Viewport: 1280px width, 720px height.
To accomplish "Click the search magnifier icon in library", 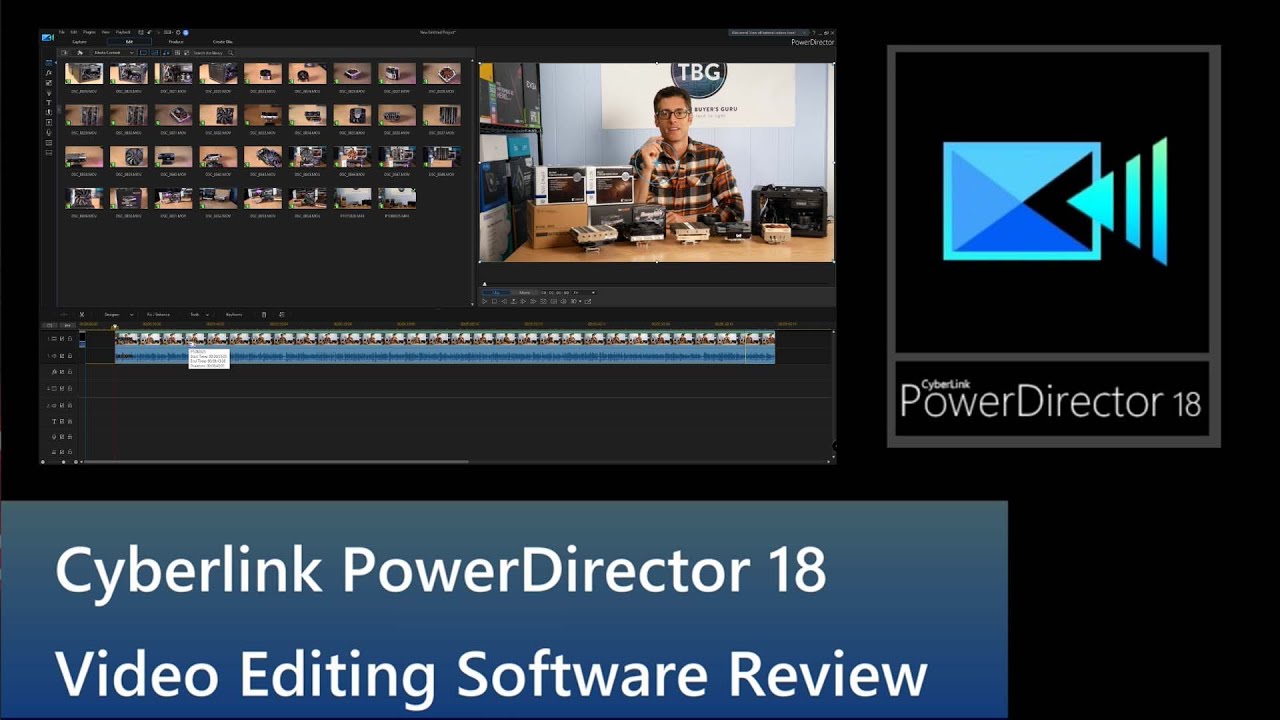I will tap(231, 52).
